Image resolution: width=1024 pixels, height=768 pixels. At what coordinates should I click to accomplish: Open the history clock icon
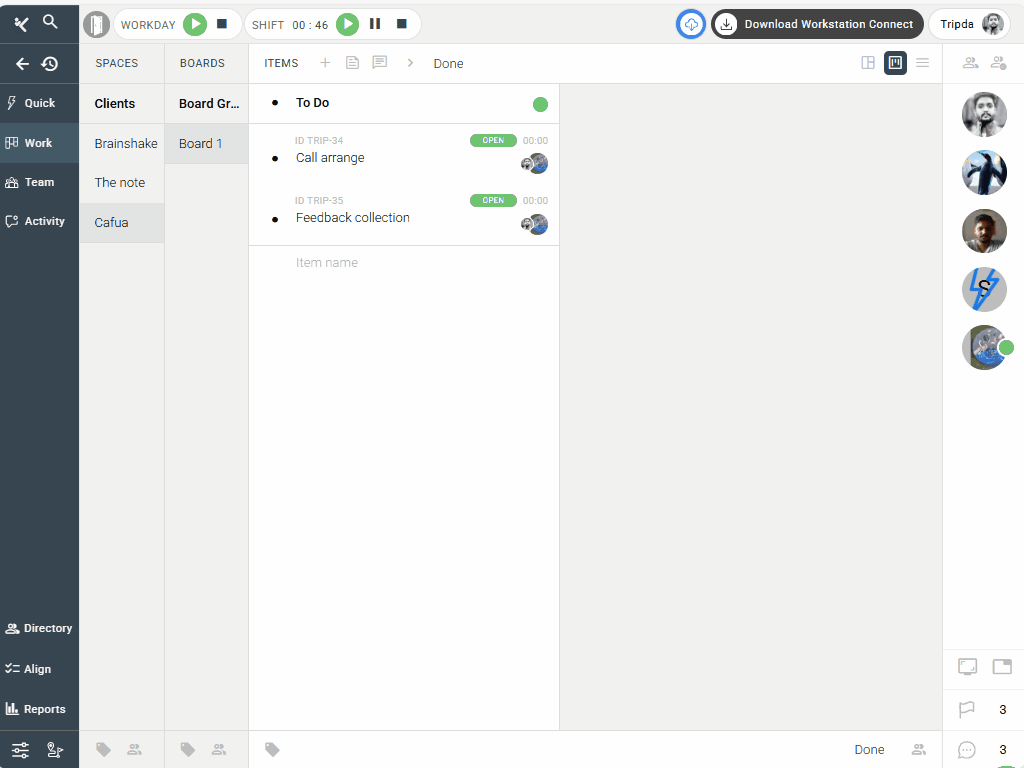click(x=50, y=64)
